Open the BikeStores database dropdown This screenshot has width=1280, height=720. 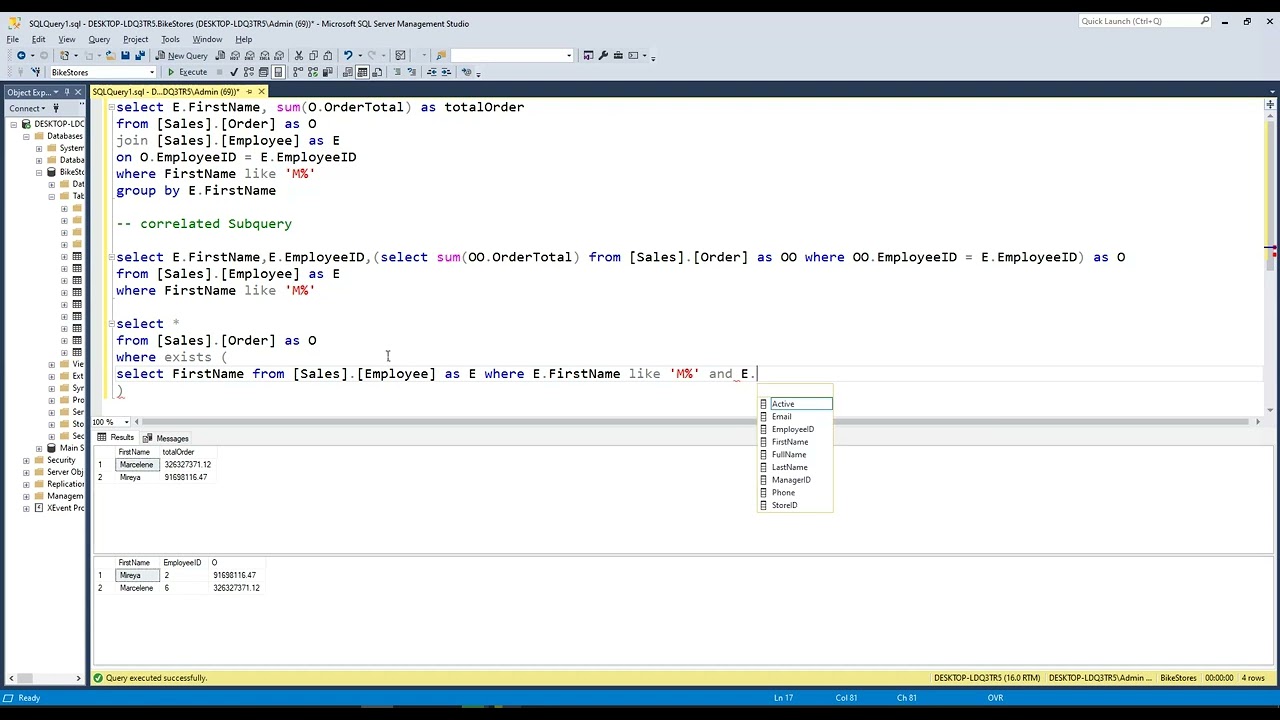[x=152, y=72]
